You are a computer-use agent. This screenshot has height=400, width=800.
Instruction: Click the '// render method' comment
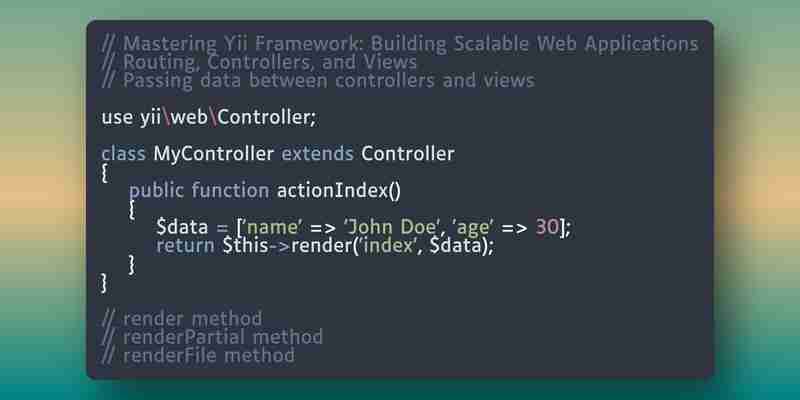click(182, 320)
